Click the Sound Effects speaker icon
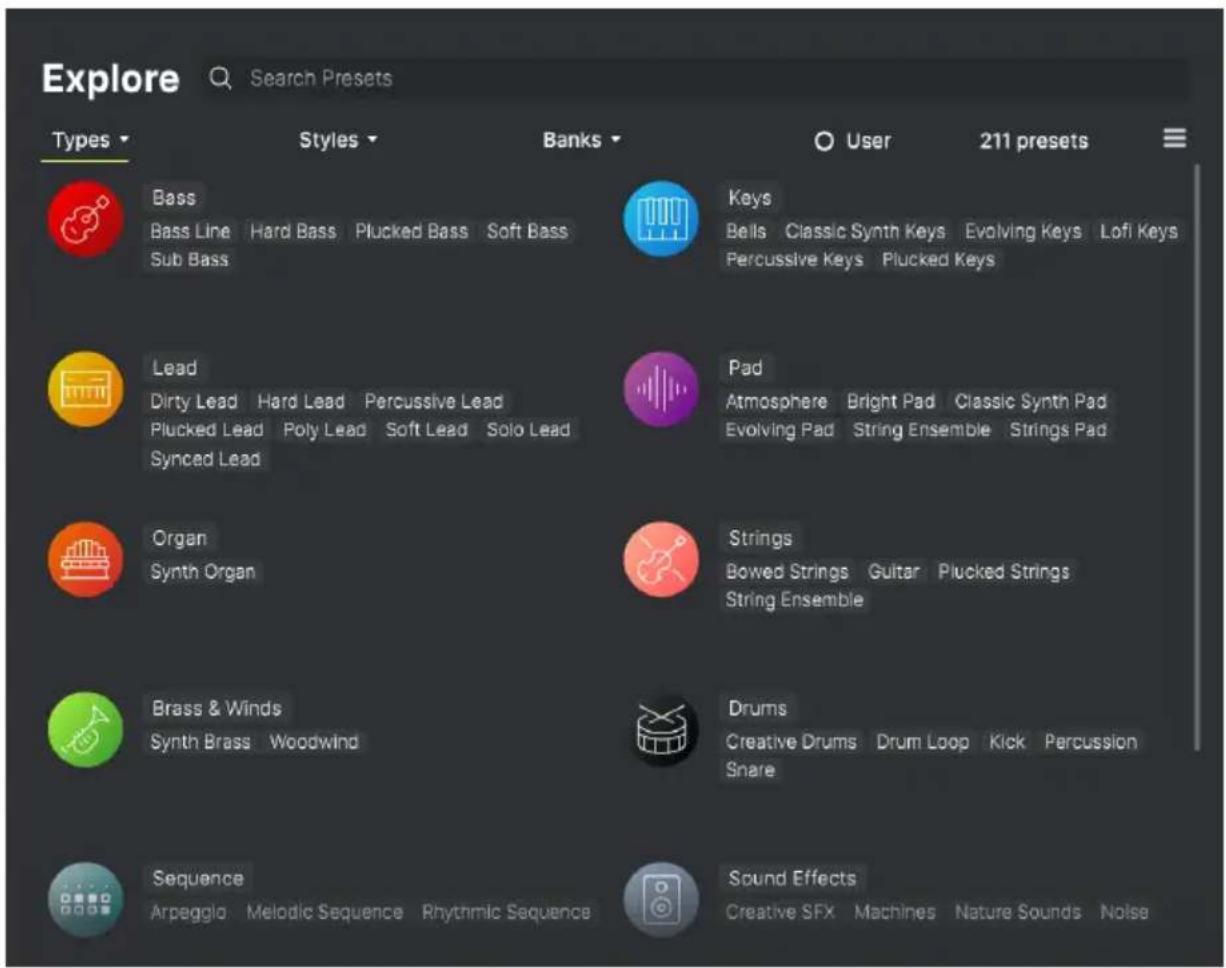The height and width of the screenshot is (968, 1226). coord(661,900)
